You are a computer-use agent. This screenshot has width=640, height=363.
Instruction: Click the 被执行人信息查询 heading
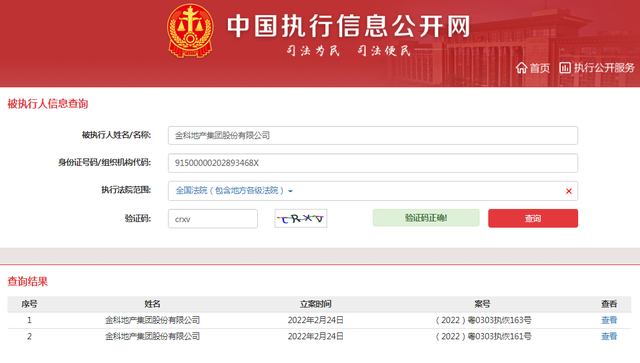click(47, 104)
